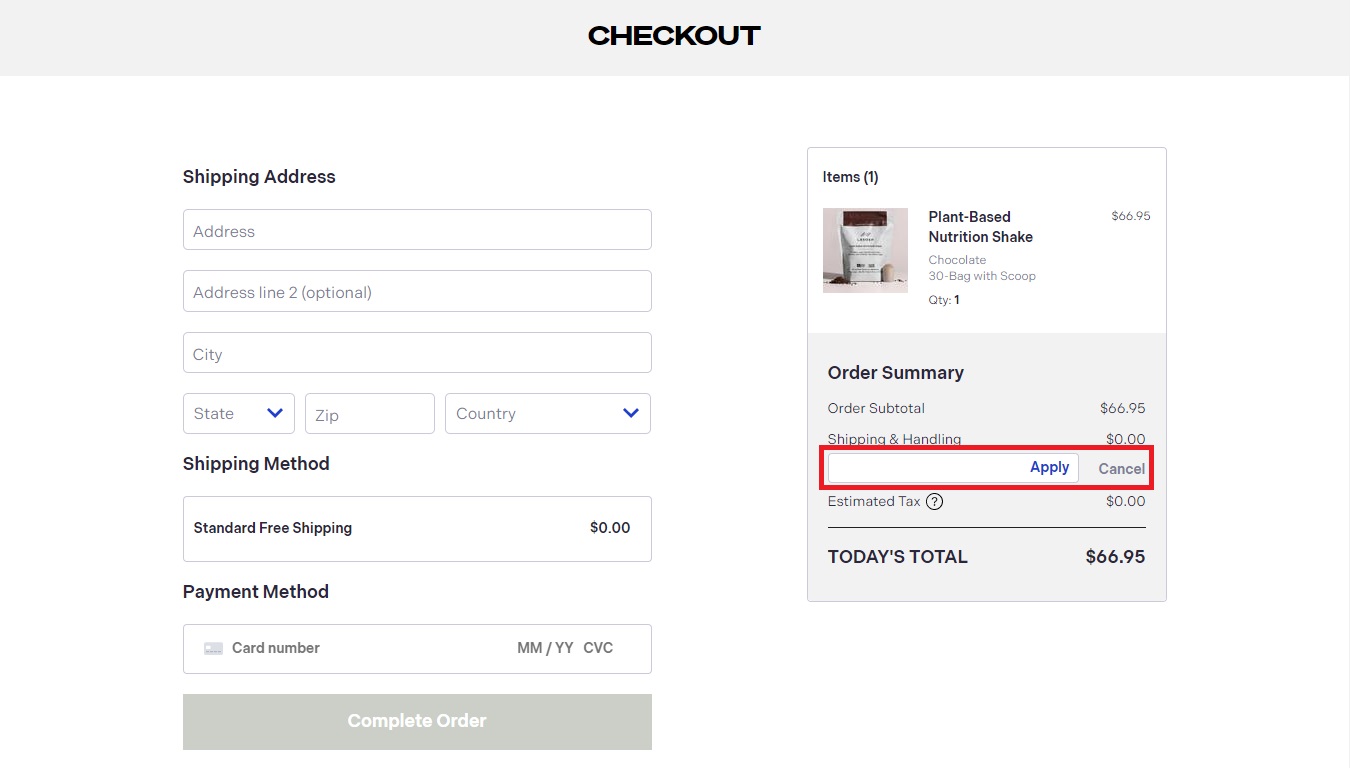Click the State dropdown chevron arrow
The height and width of the screenshot is (768, 1350).
click(x=275, y=413)
